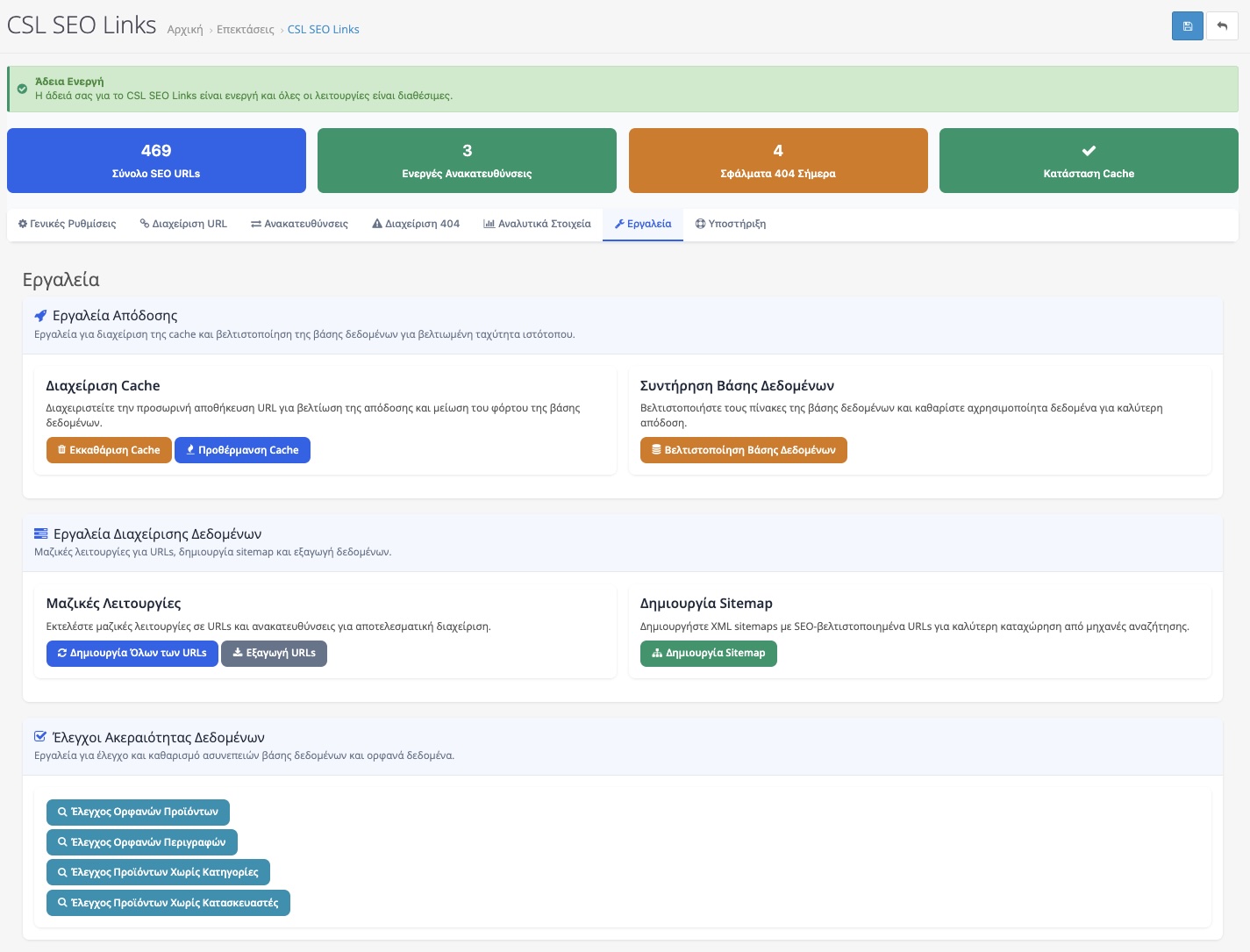Click the Εκκαθάριση Cache button
The height and width of the screenshot is (952, 1250).
(x=109, y=450)
